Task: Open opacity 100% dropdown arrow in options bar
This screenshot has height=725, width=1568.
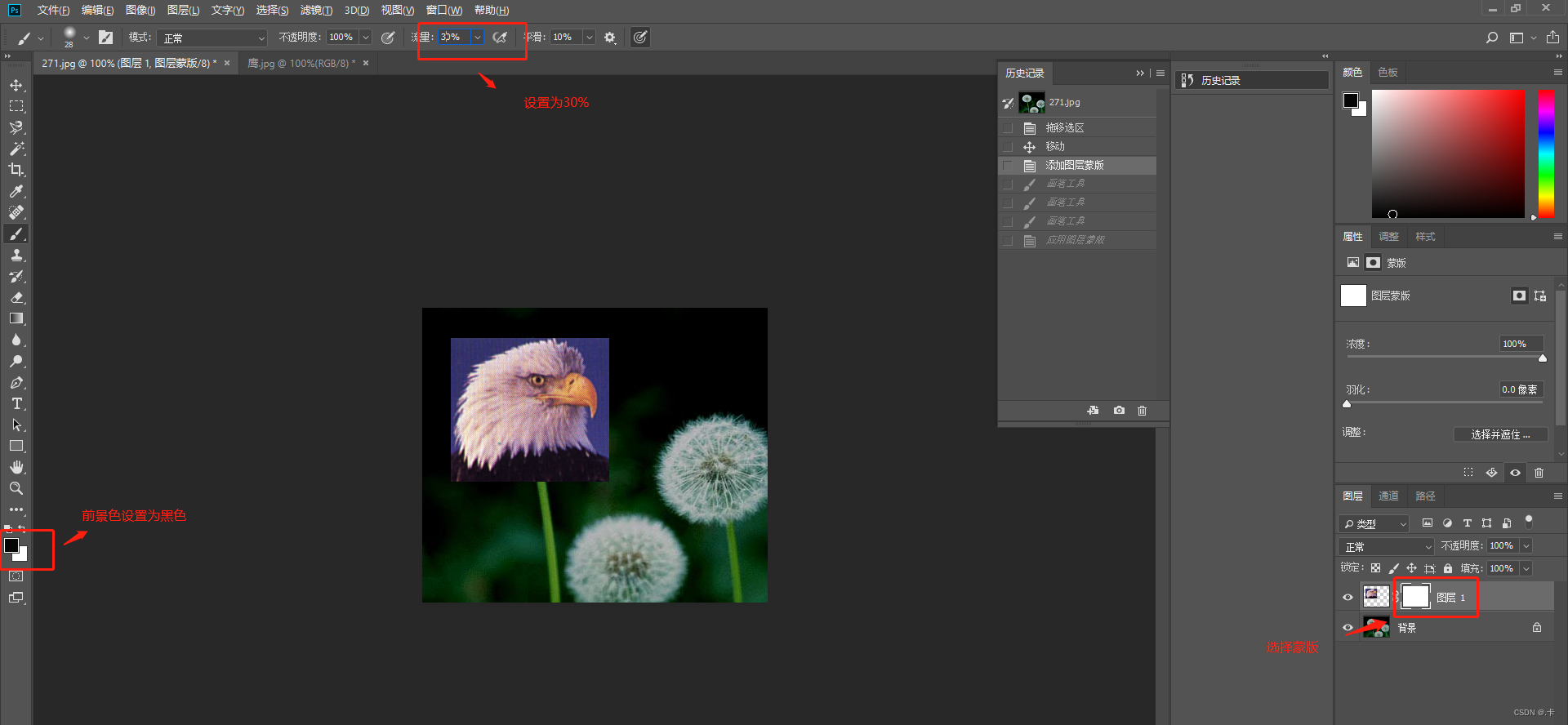Action: coord(366,38)
